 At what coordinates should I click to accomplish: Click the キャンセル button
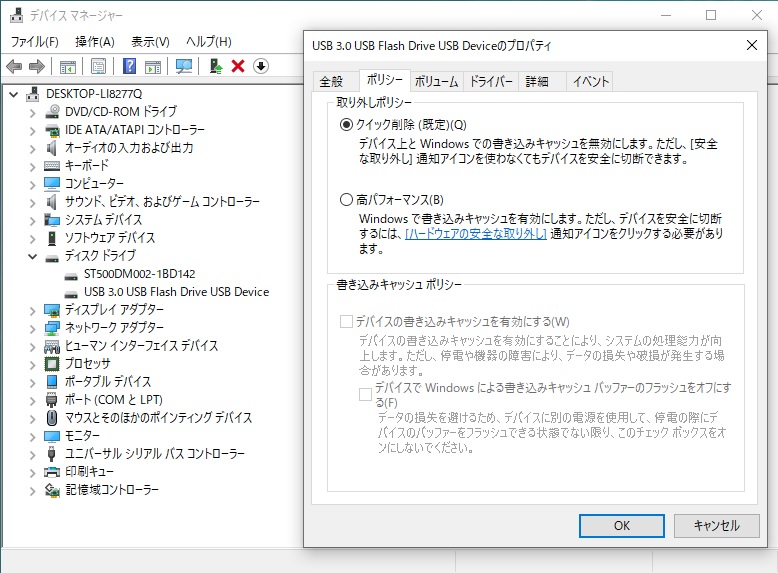tap(716, 525)
